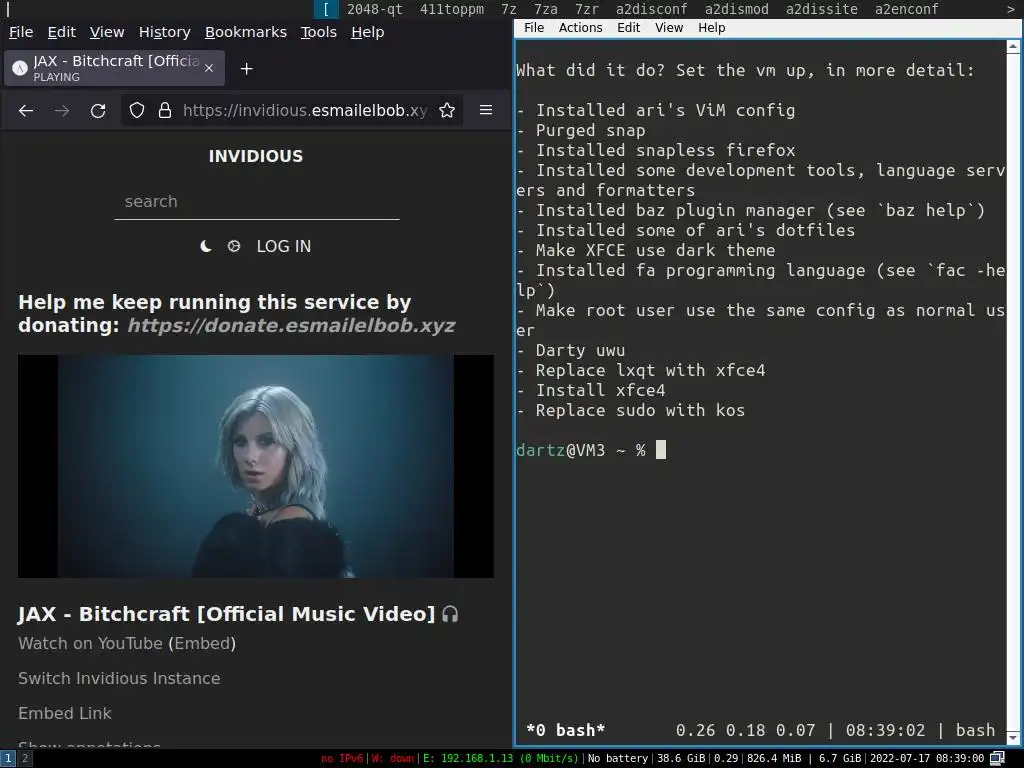The height and width of the screenshot is (768, 1024).
Task: Open the Firefox File menu
Action: [x=21, y=32]
